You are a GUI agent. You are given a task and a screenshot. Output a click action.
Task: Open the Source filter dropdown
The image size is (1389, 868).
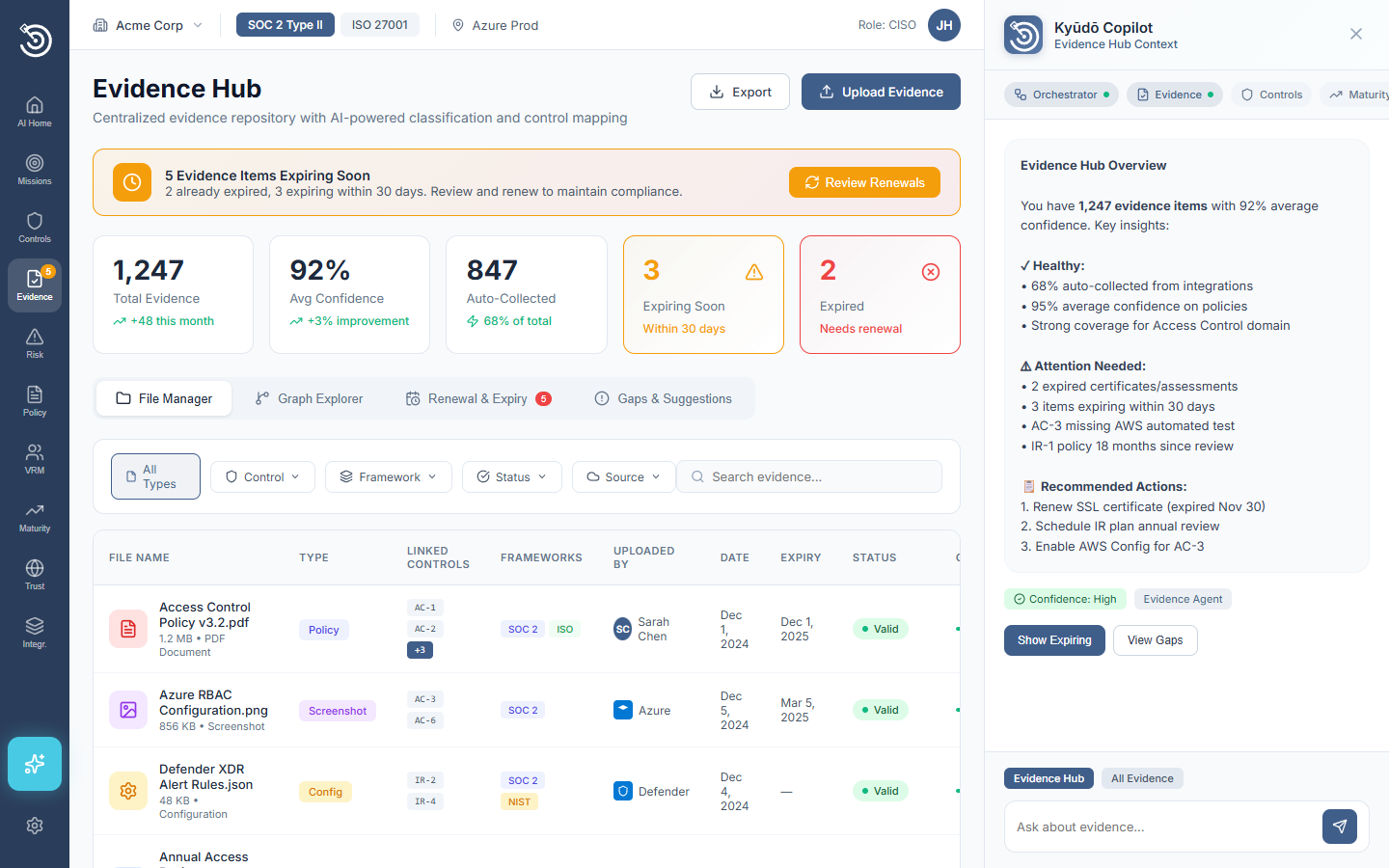coord(624,476)
